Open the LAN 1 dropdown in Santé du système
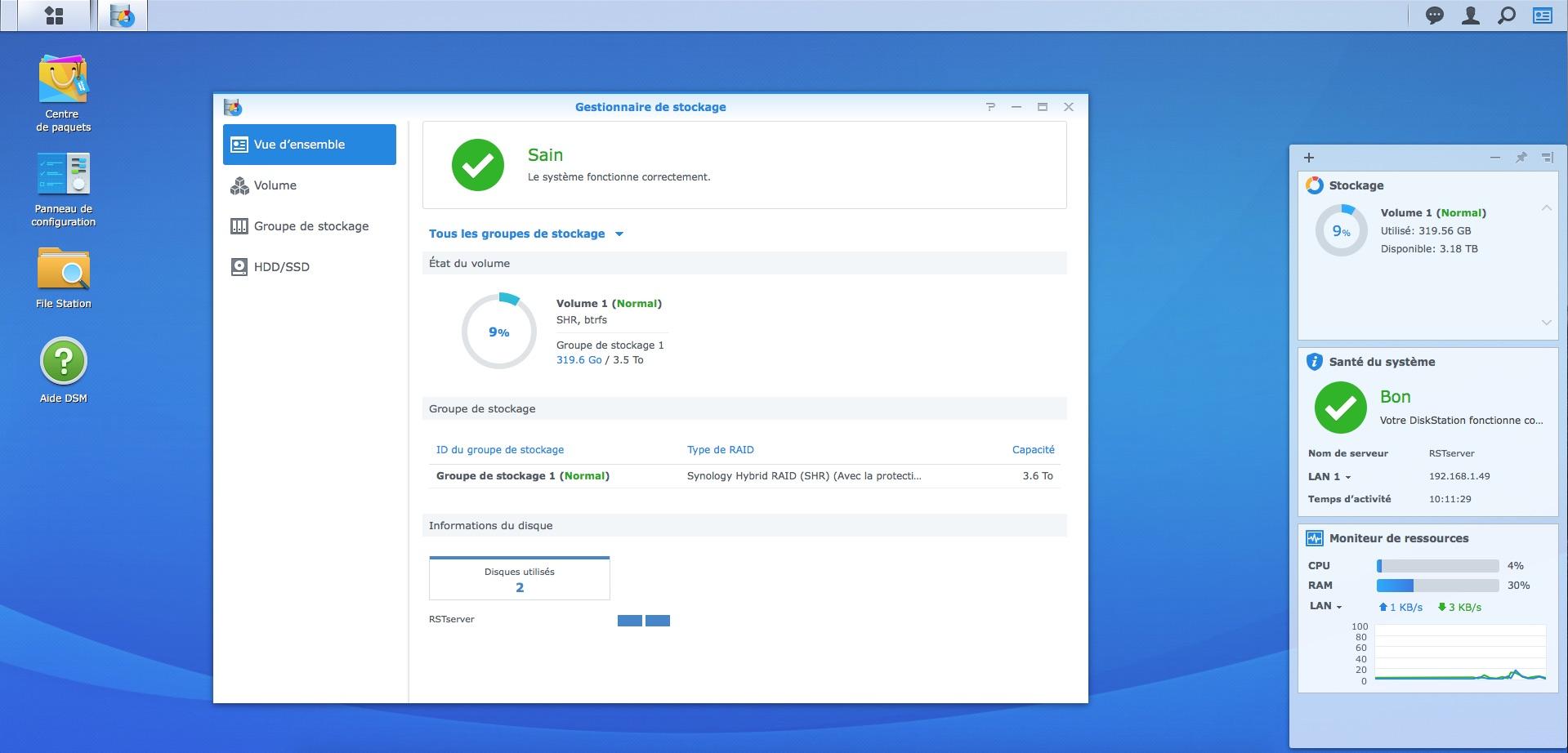 point(1329,476)
